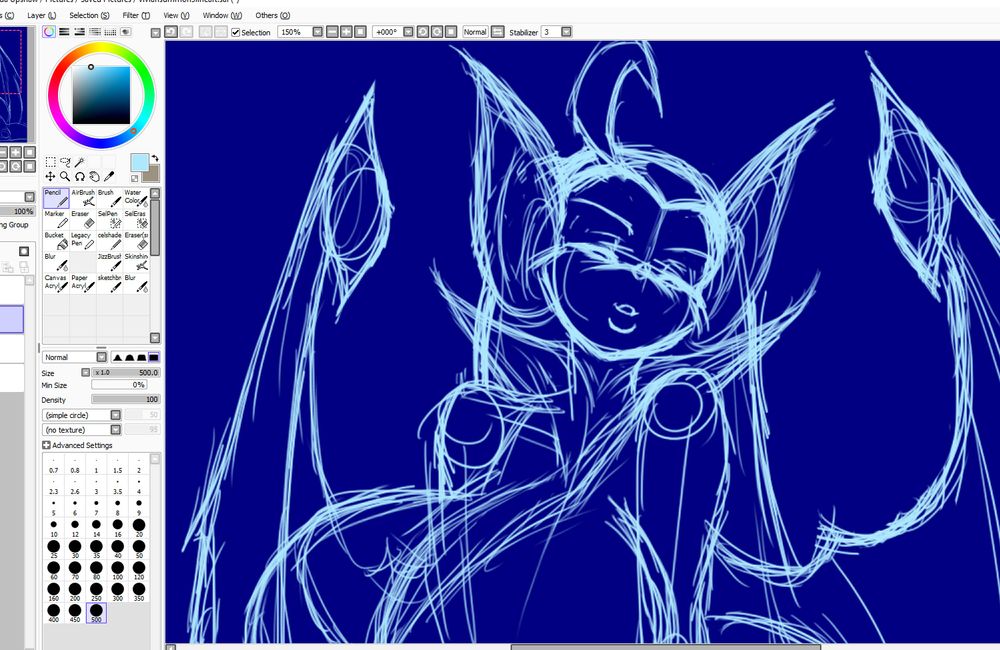1000x650 pixels.
Task: Open the brush blend mode Normal dropdown
Action: 101,357
